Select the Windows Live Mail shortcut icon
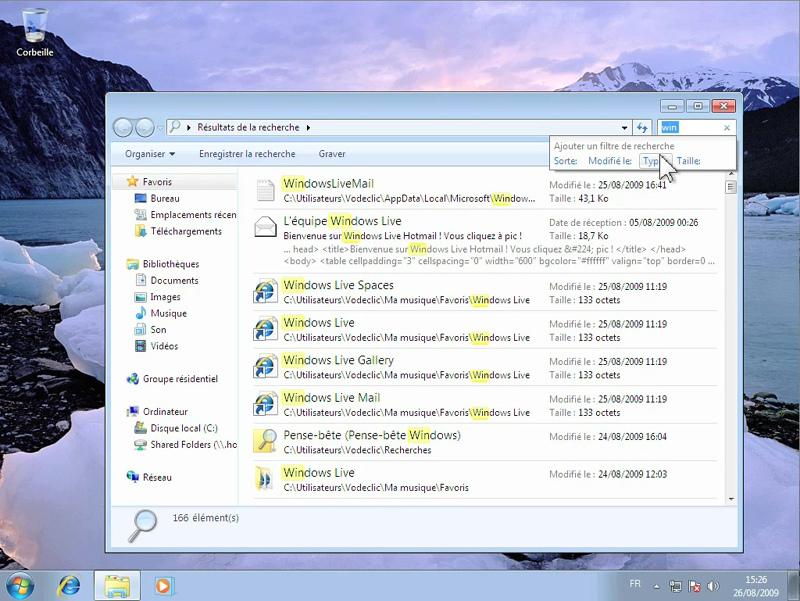This screenshot has height=601, width=800. [x=265, y=405]
